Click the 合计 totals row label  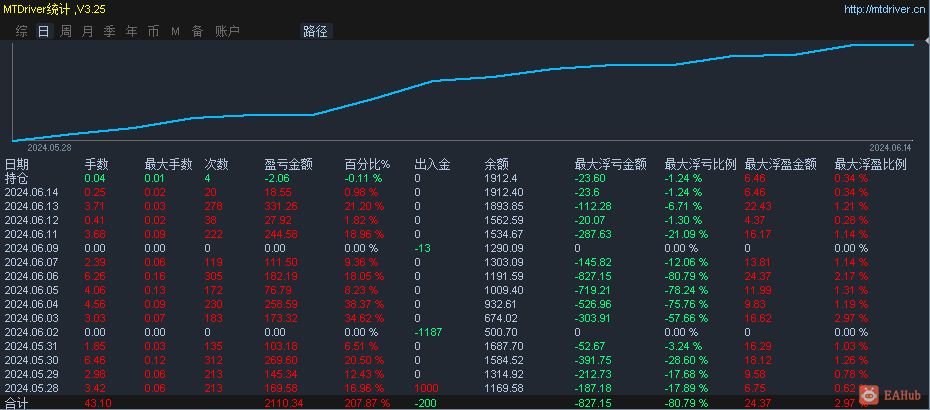pyautogui.click(x=17, y=403)
